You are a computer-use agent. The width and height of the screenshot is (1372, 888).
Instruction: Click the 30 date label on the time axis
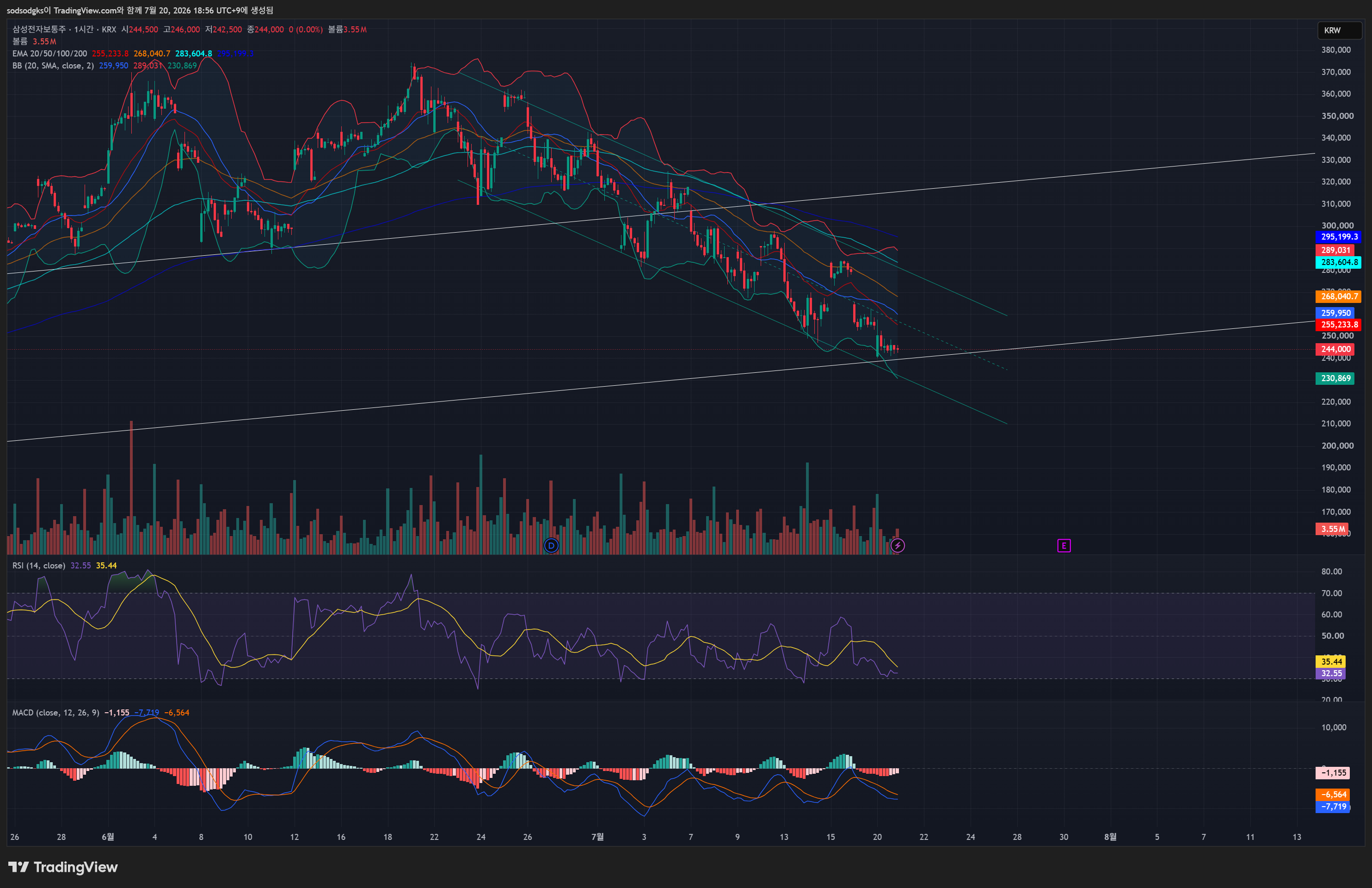click(1064, 837)
